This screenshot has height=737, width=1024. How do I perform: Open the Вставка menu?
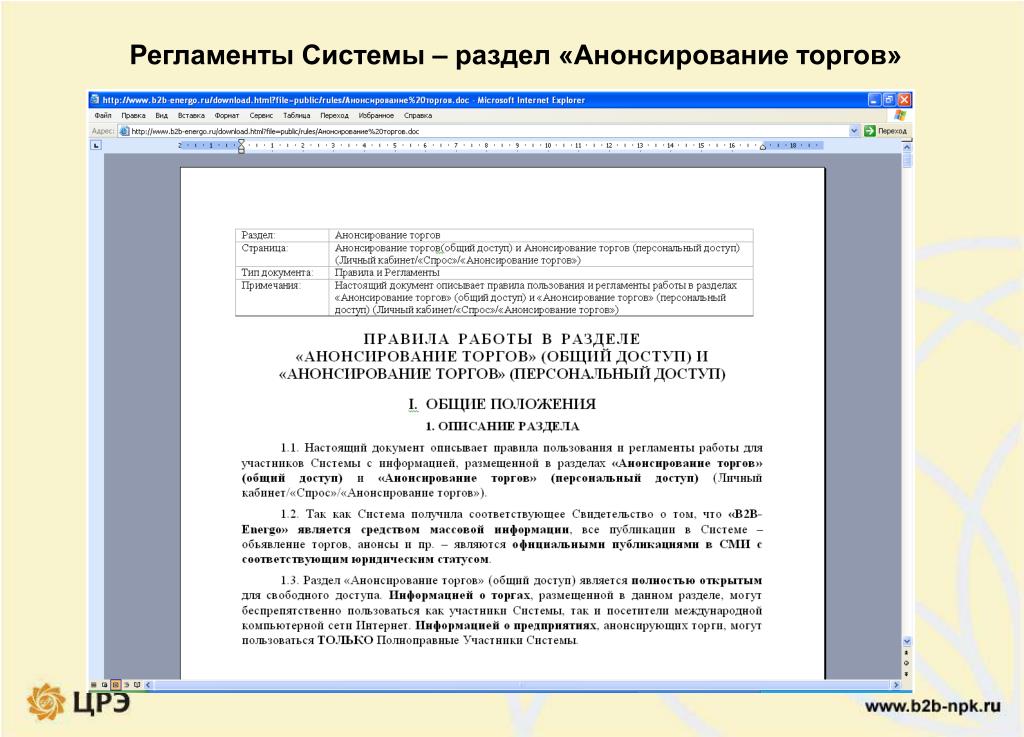[x=191, y=116]
